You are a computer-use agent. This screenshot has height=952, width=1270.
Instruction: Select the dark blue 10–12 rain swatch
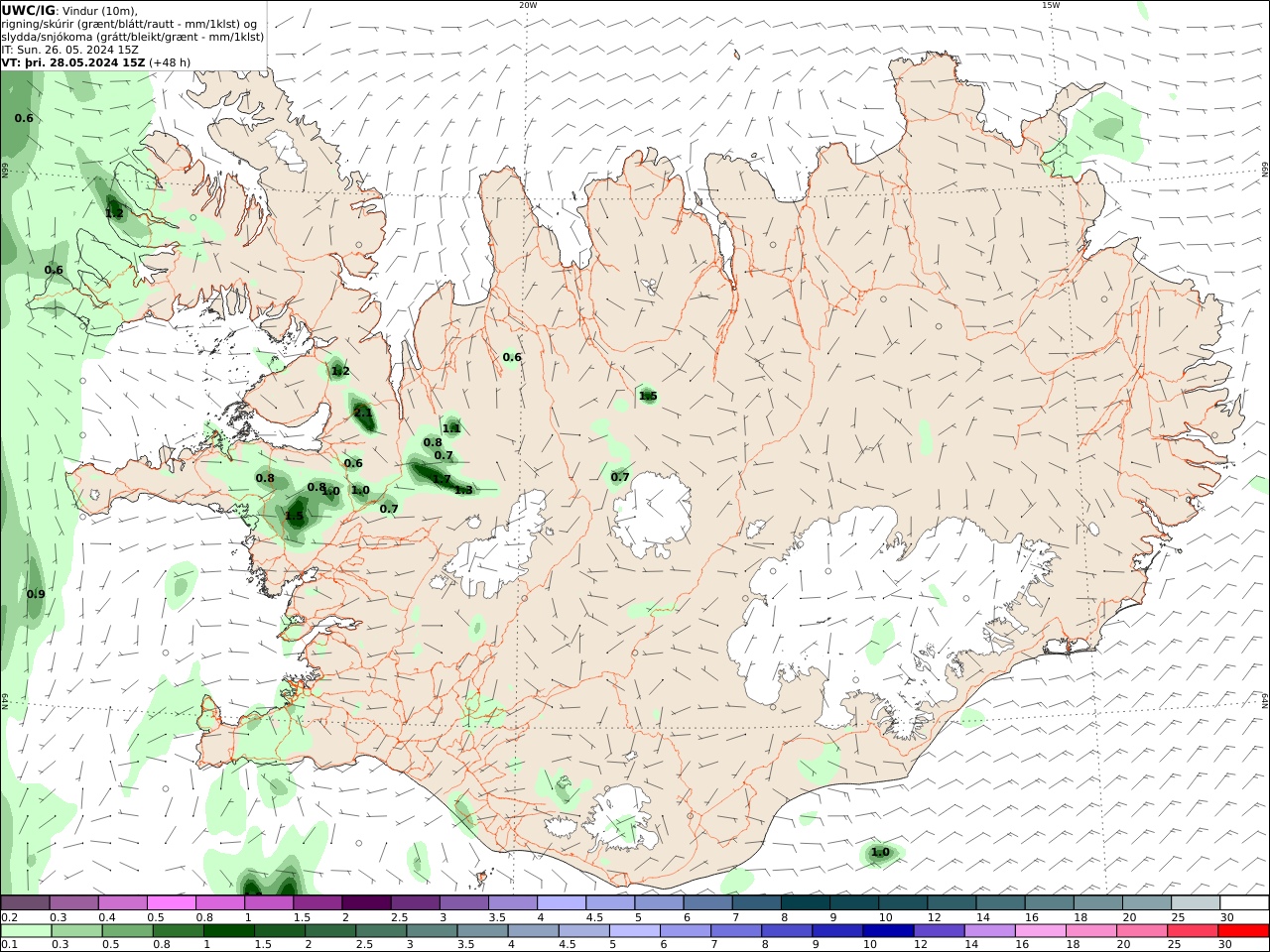[888, 931]
